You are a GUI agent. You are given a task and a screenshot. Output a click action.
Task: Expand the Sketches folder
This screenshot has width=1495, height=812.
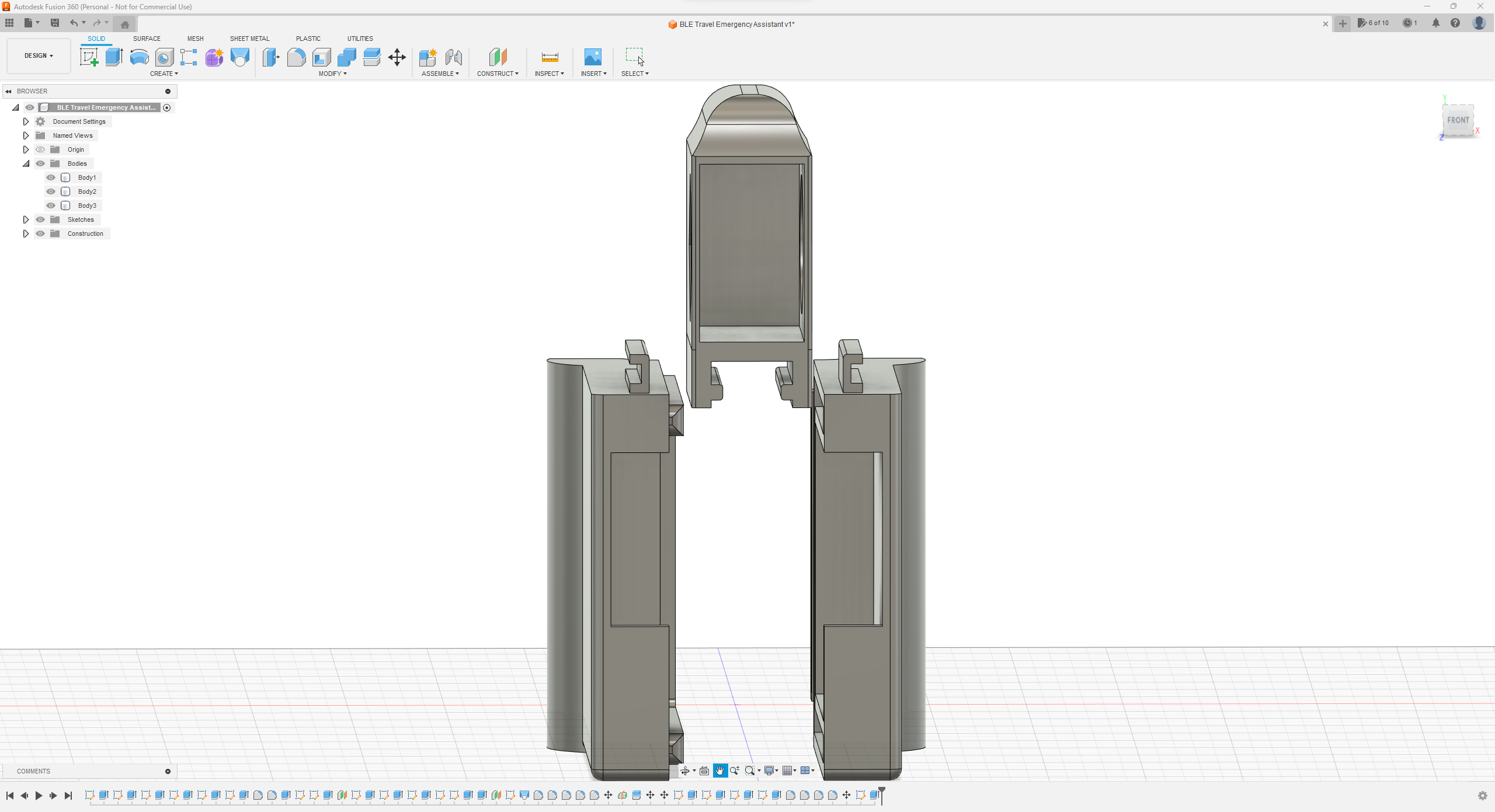[25, 219]
